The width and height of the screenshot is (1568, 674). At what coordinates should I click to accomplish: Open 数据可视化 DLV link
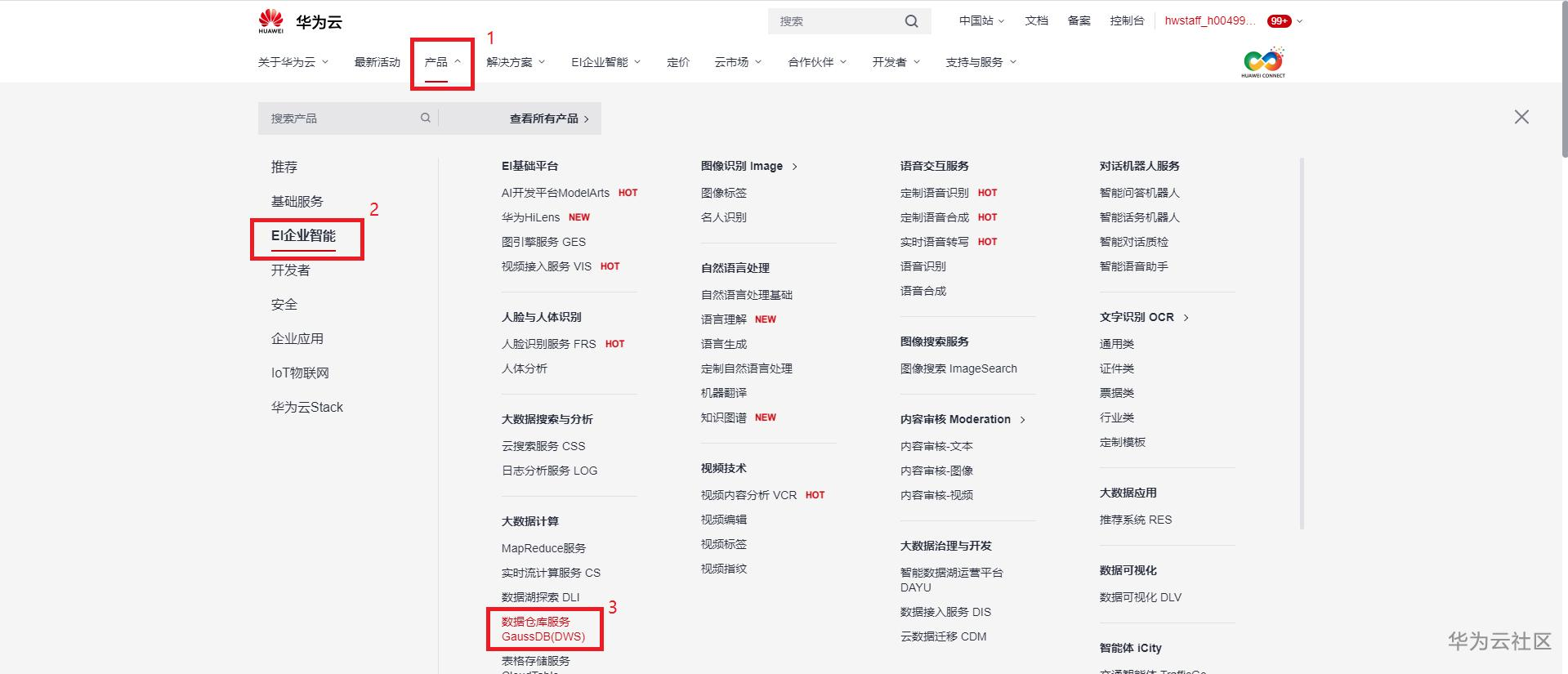(x=1141, y=597)
